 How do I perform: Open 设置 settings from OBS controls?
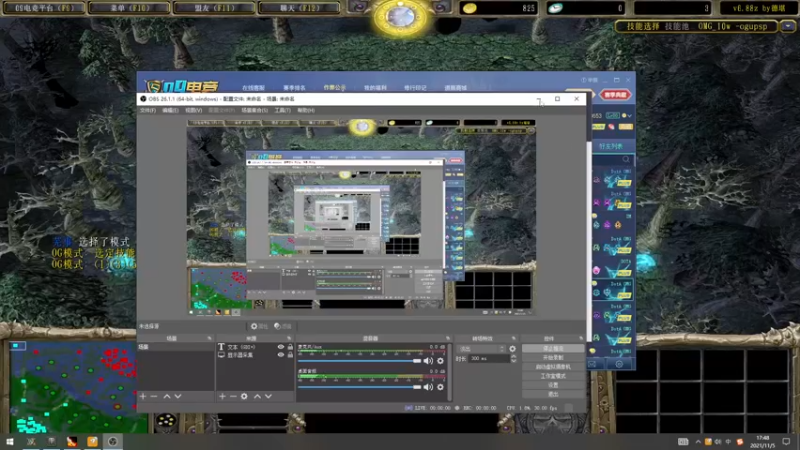[553, 385]
